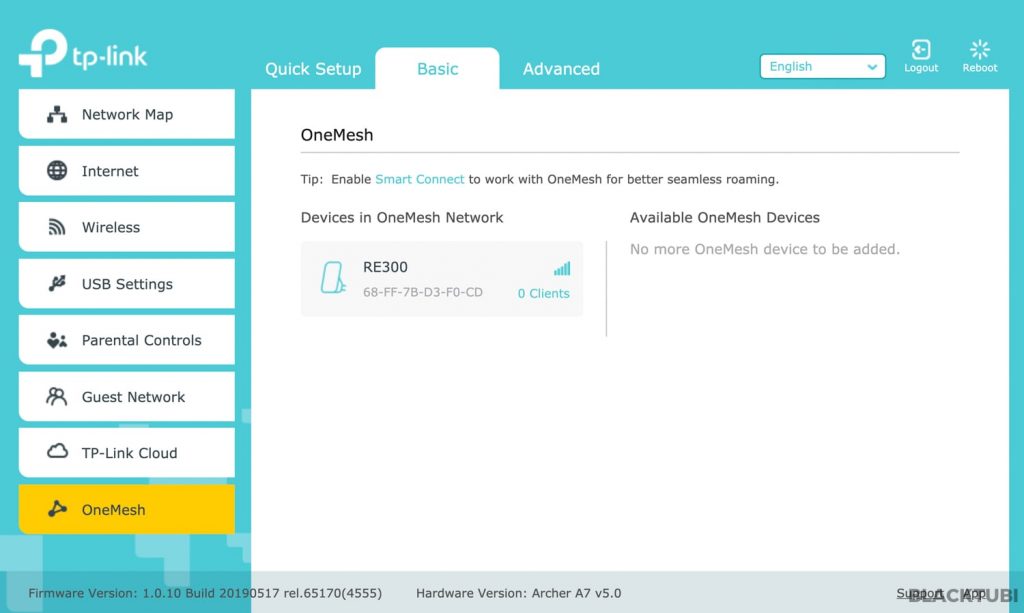Open the English language dropdown
The image size is (1024, 613).
pos(822,67)
